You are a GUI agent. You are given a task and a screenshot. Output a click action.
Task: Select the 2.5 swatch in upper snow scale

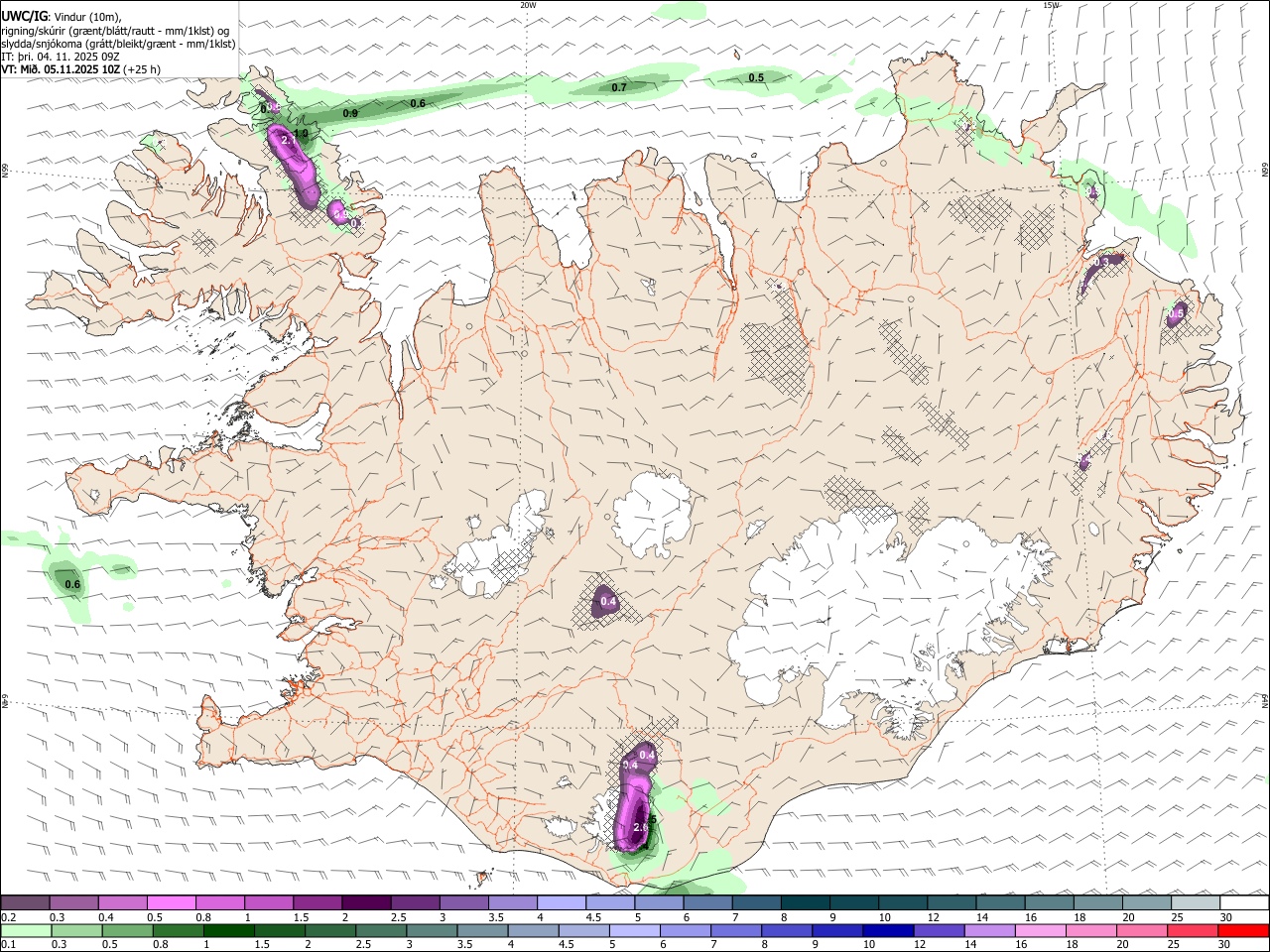click(415, 903)
